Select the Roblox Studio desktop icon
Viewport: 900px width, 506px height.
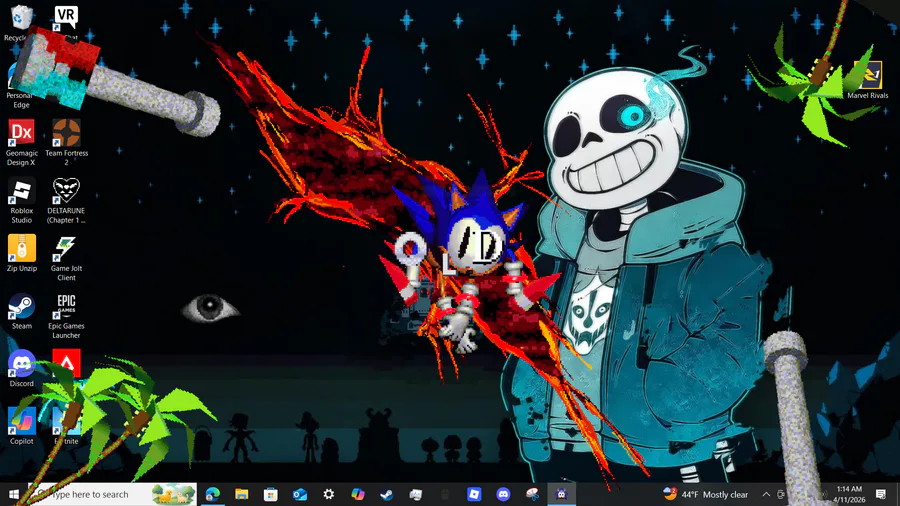tap(21, 200)
